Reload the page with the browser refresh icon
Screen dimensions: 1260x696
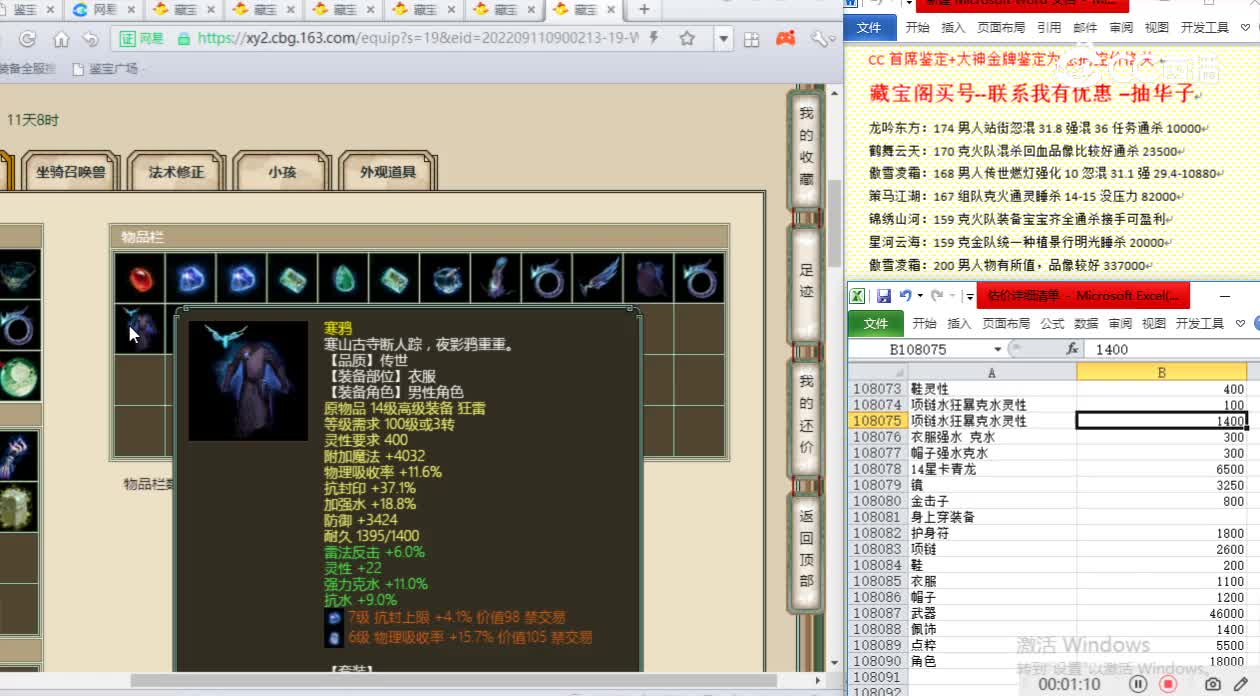28,39
